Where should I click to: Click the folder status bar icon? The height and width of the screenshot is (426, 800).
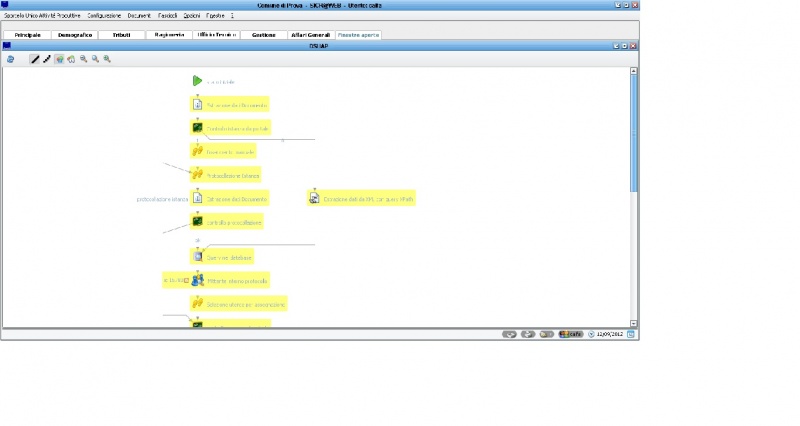546,334
